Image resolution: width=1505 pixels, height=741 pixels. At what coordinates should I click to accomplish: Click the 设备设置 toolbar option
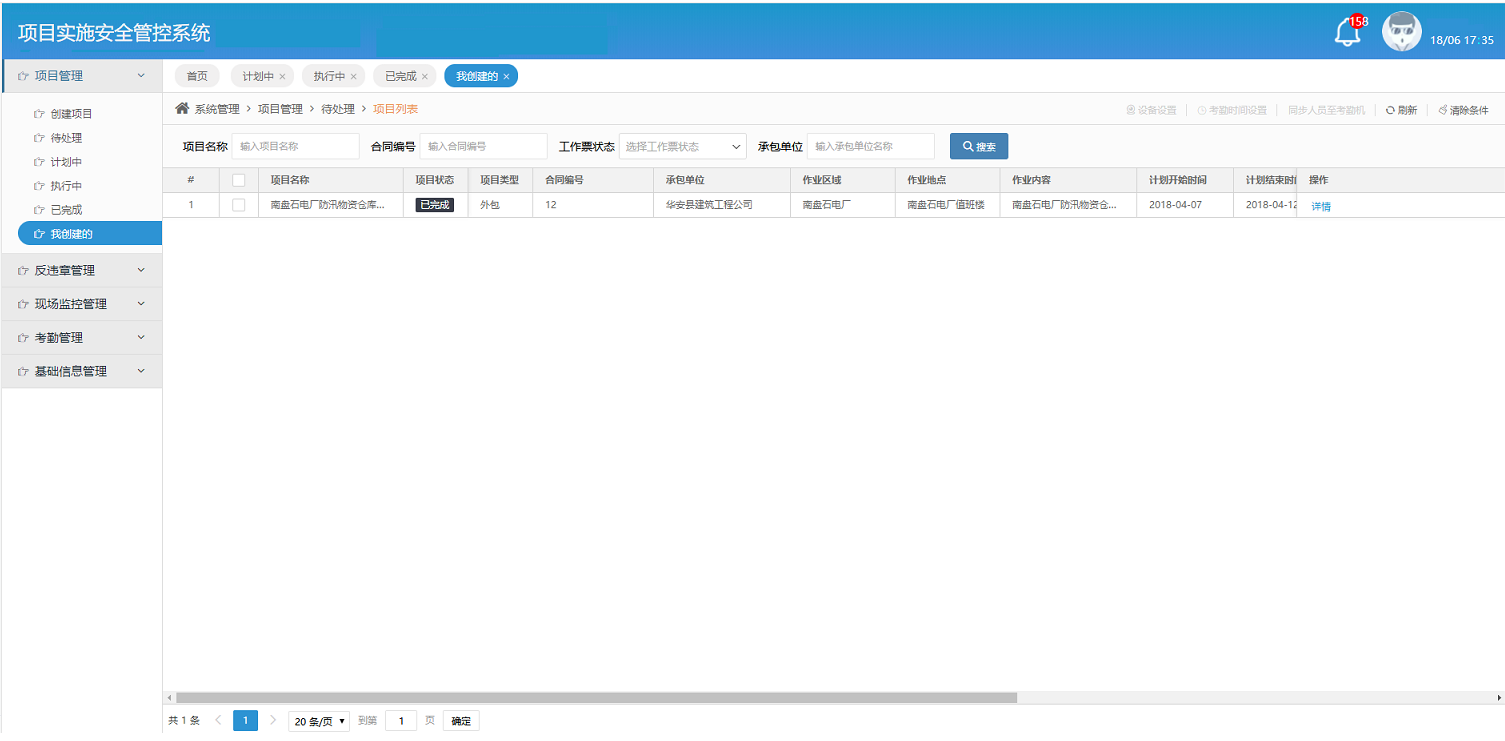pos(1151,110)
